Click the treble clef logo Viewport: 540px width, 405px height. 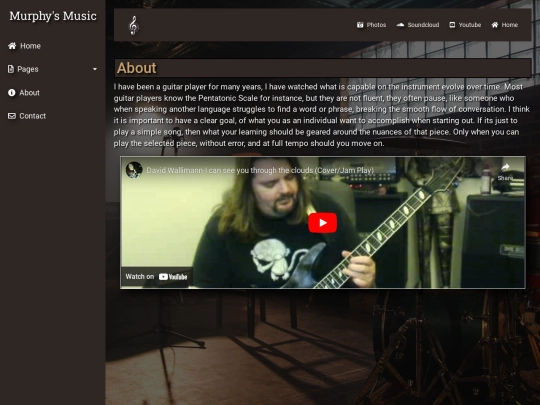pos(134,25)
